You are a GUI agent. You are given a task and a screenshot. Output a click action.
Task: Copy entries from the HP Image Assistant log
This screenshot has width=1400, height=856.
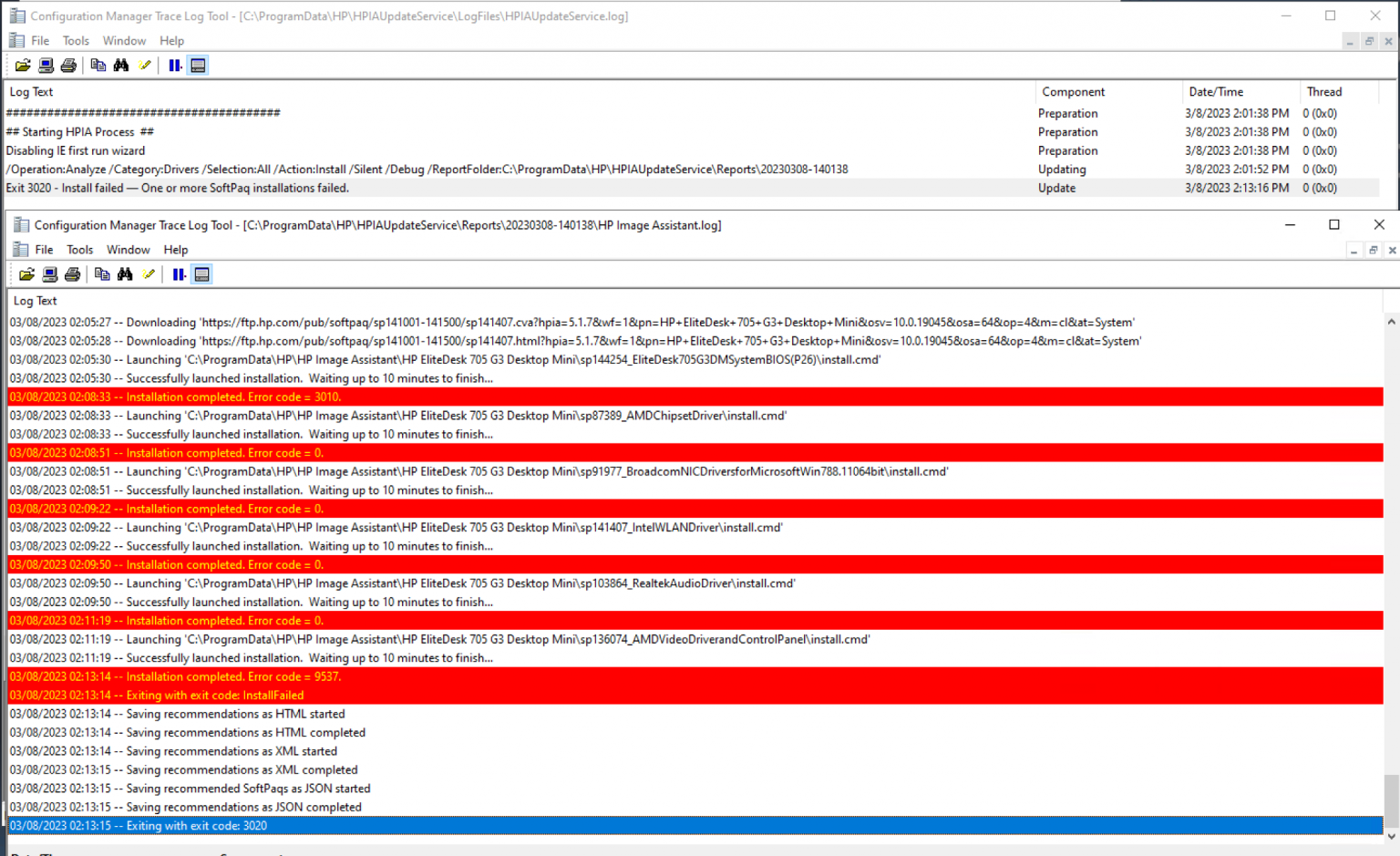(x=101, y=273)
